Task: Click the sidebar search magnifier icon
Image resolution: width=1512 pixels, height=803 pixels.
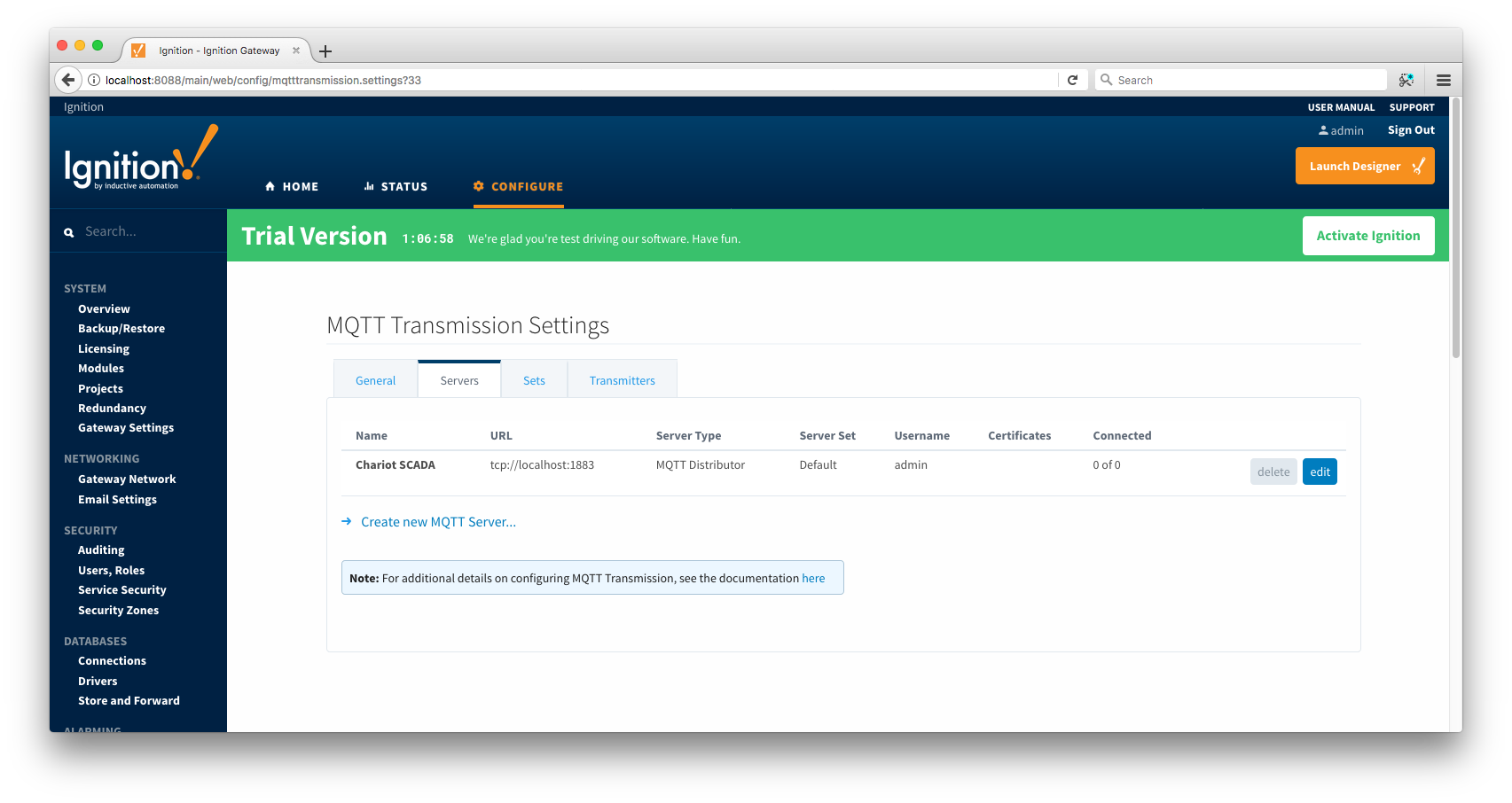Action: (x=69, y=232)
